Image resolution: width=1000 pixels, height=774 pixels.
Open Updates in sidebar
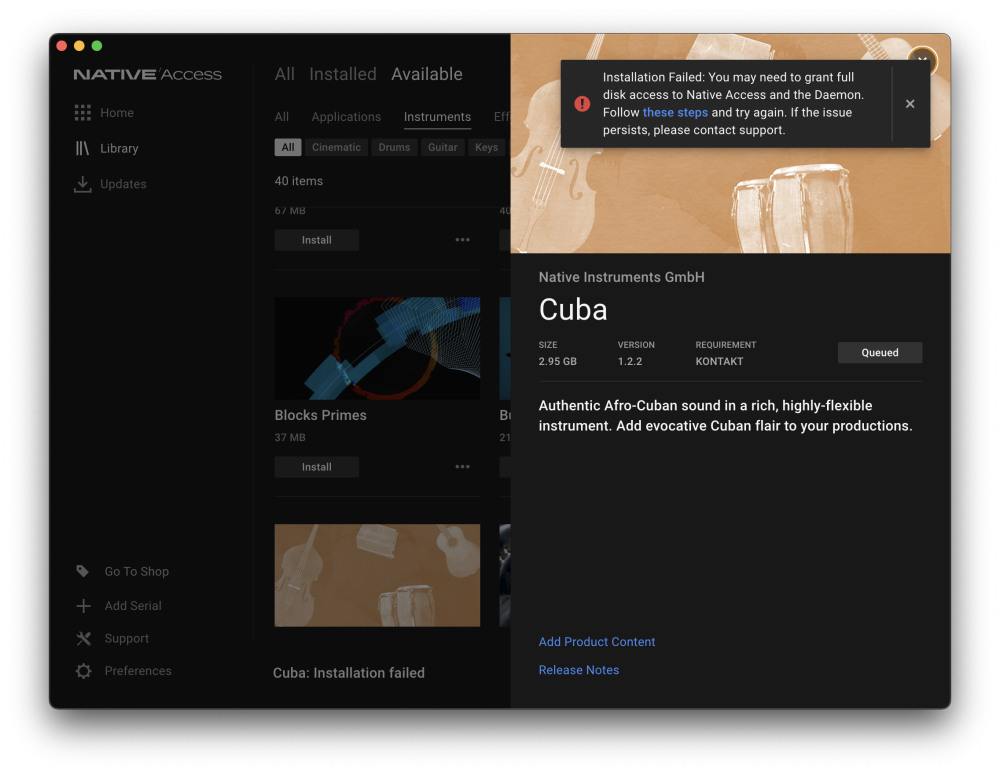click(123, 184)
